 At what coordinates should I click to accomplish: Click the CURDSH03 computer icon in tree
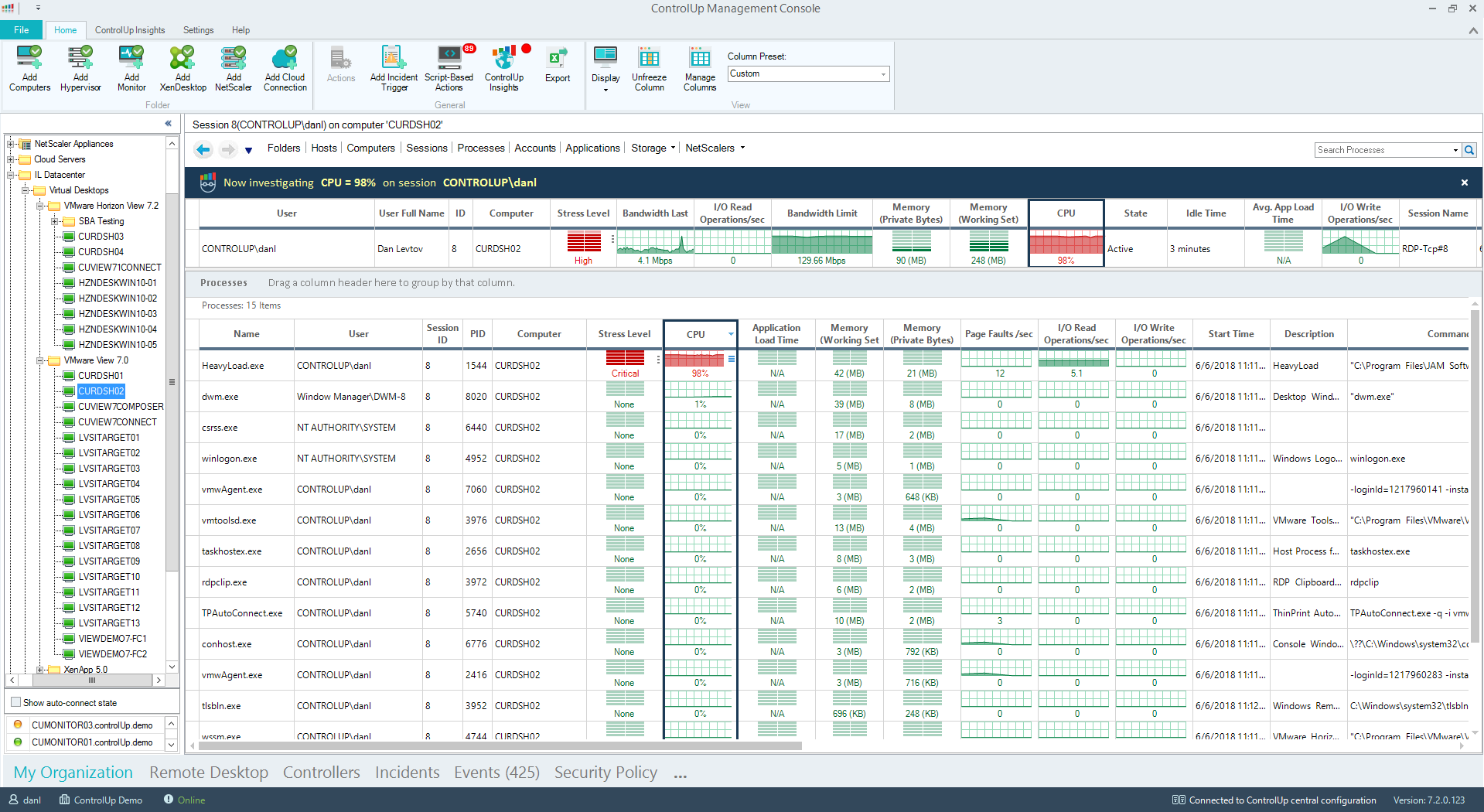point(69,237)
